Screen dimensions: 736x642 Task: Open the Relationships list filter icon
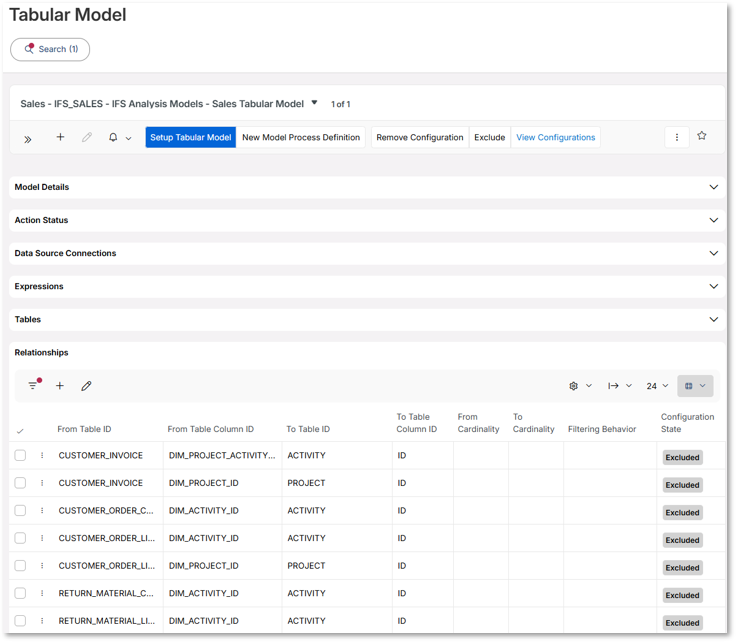(33, 385)
